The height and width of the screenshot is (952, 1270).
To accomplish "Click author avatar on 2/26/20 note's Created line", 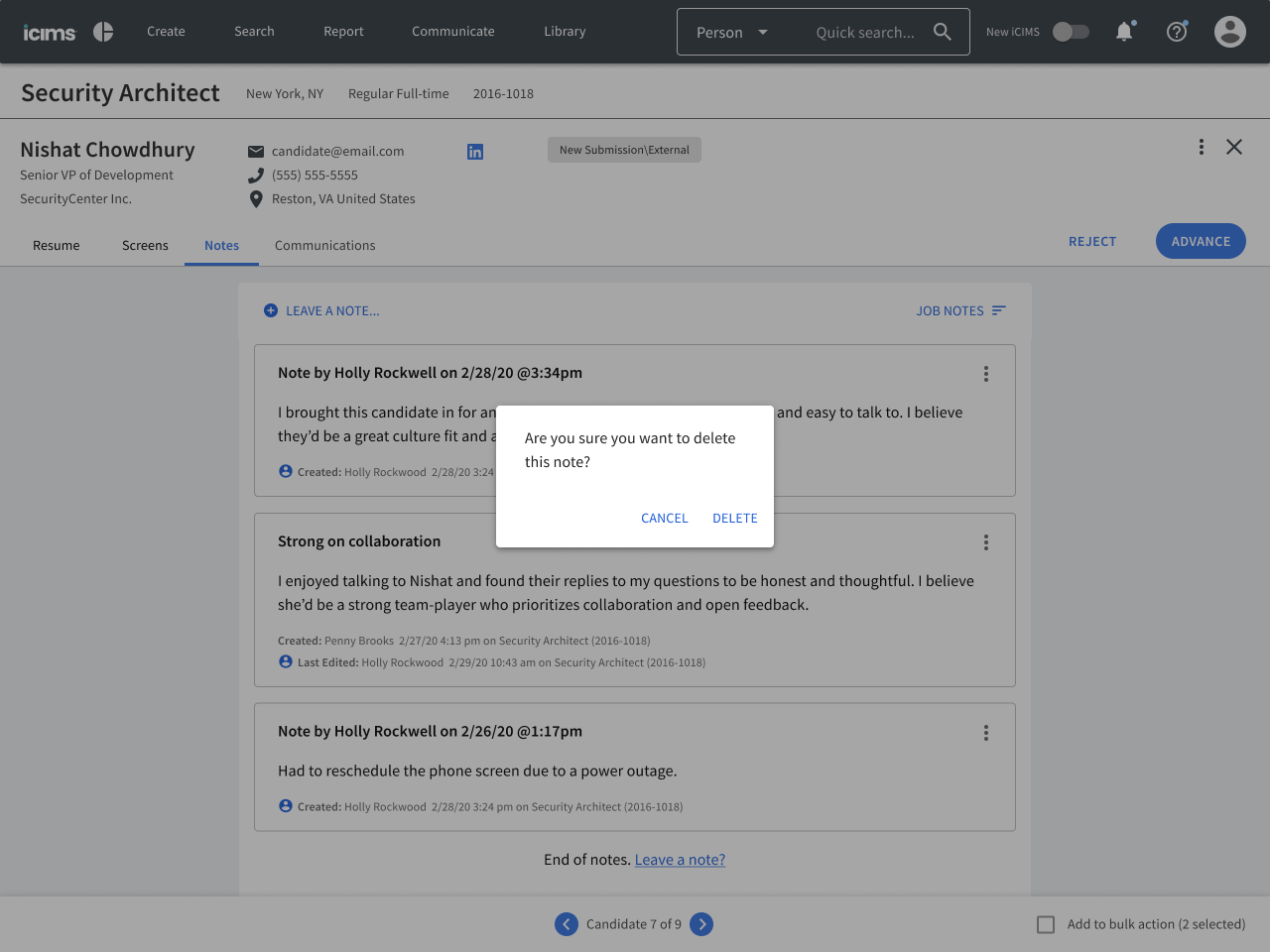I will point(286,806).
